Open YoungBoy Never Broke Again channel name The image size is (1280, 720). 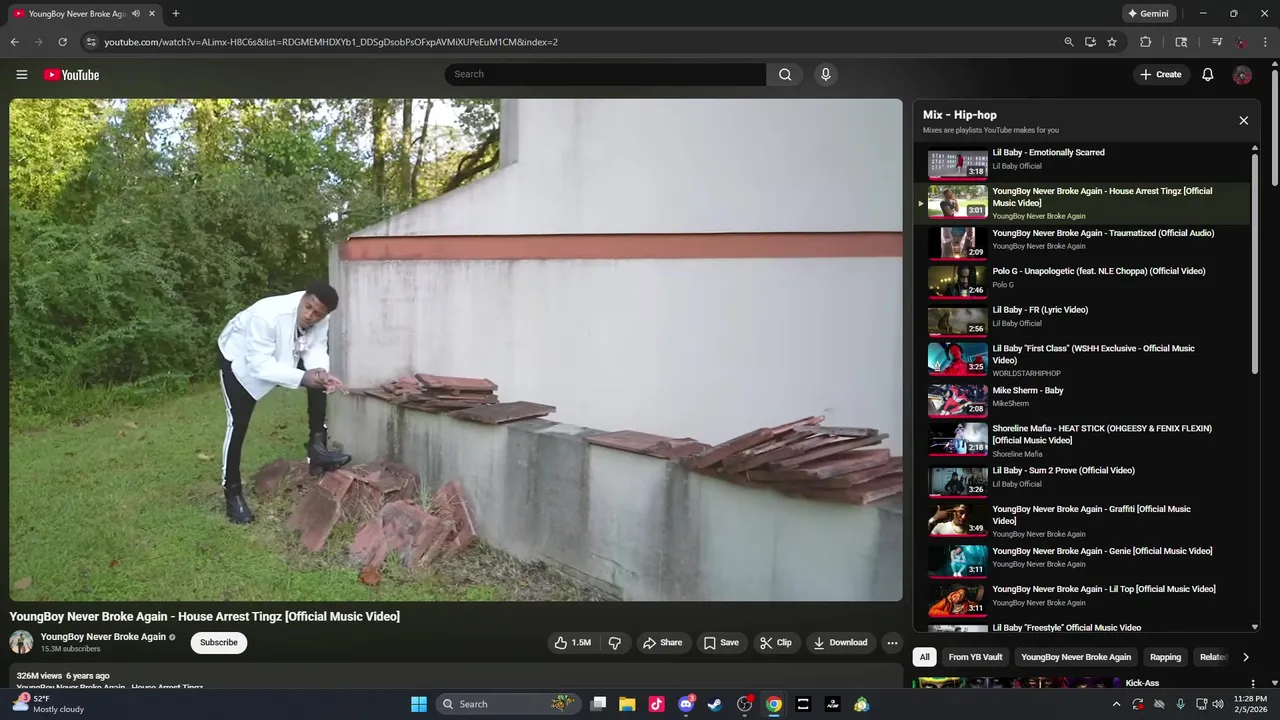(103, 637)
